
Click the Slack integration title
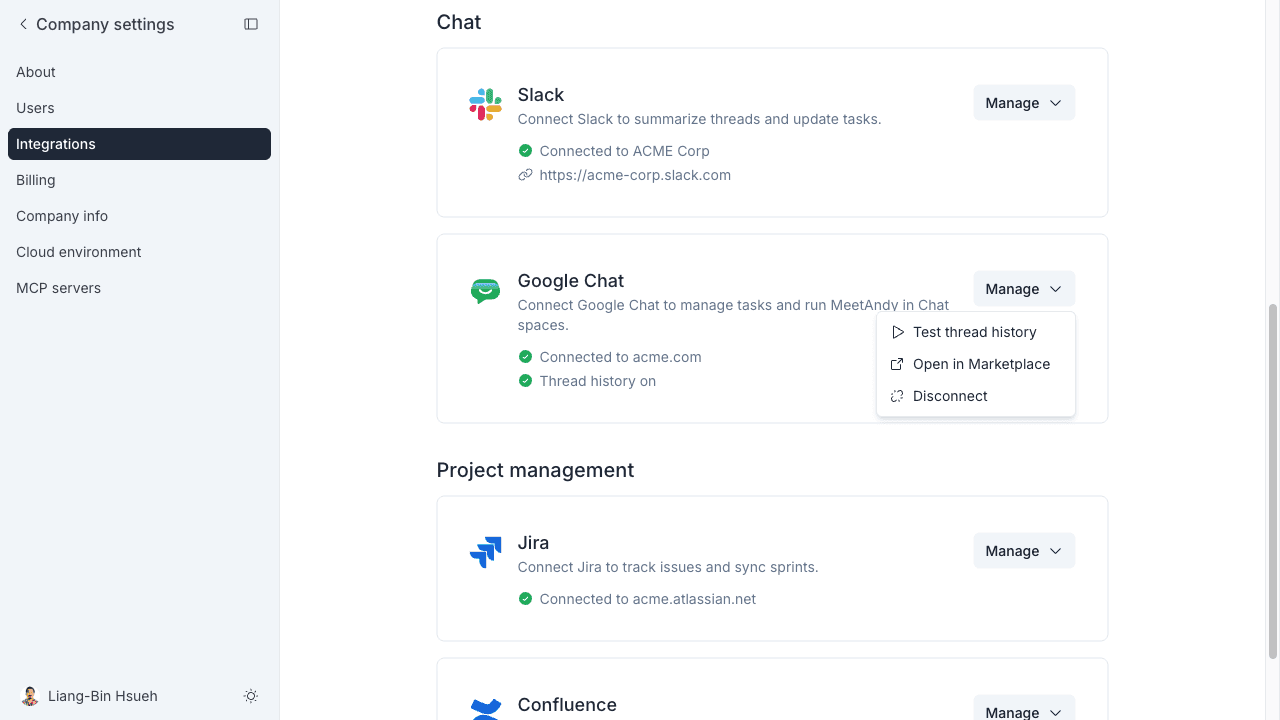click(541, 95)
